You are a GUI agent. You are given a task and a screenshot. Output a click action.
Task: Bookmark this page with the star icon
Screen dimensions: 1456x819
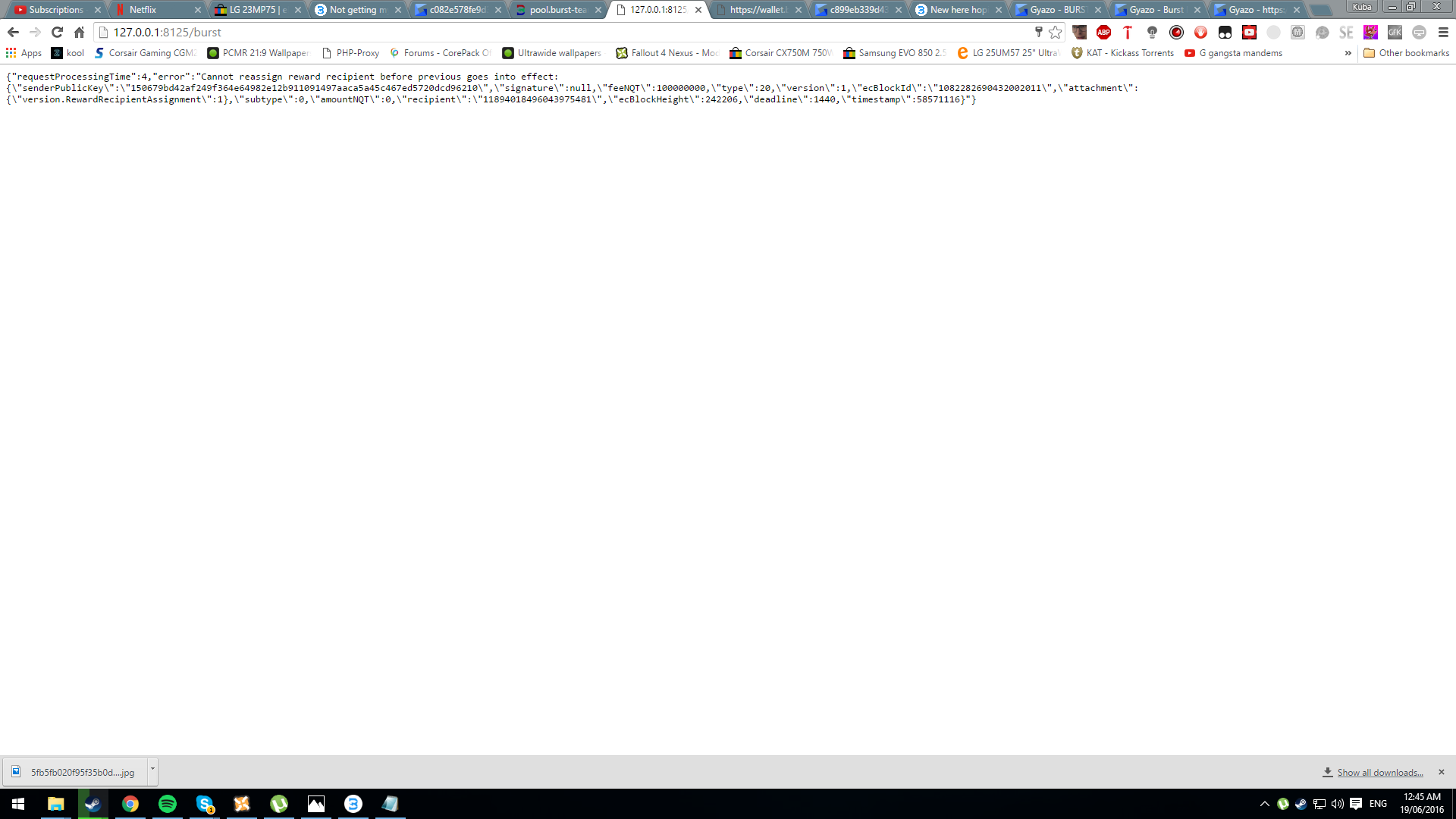coord(1055,33)
